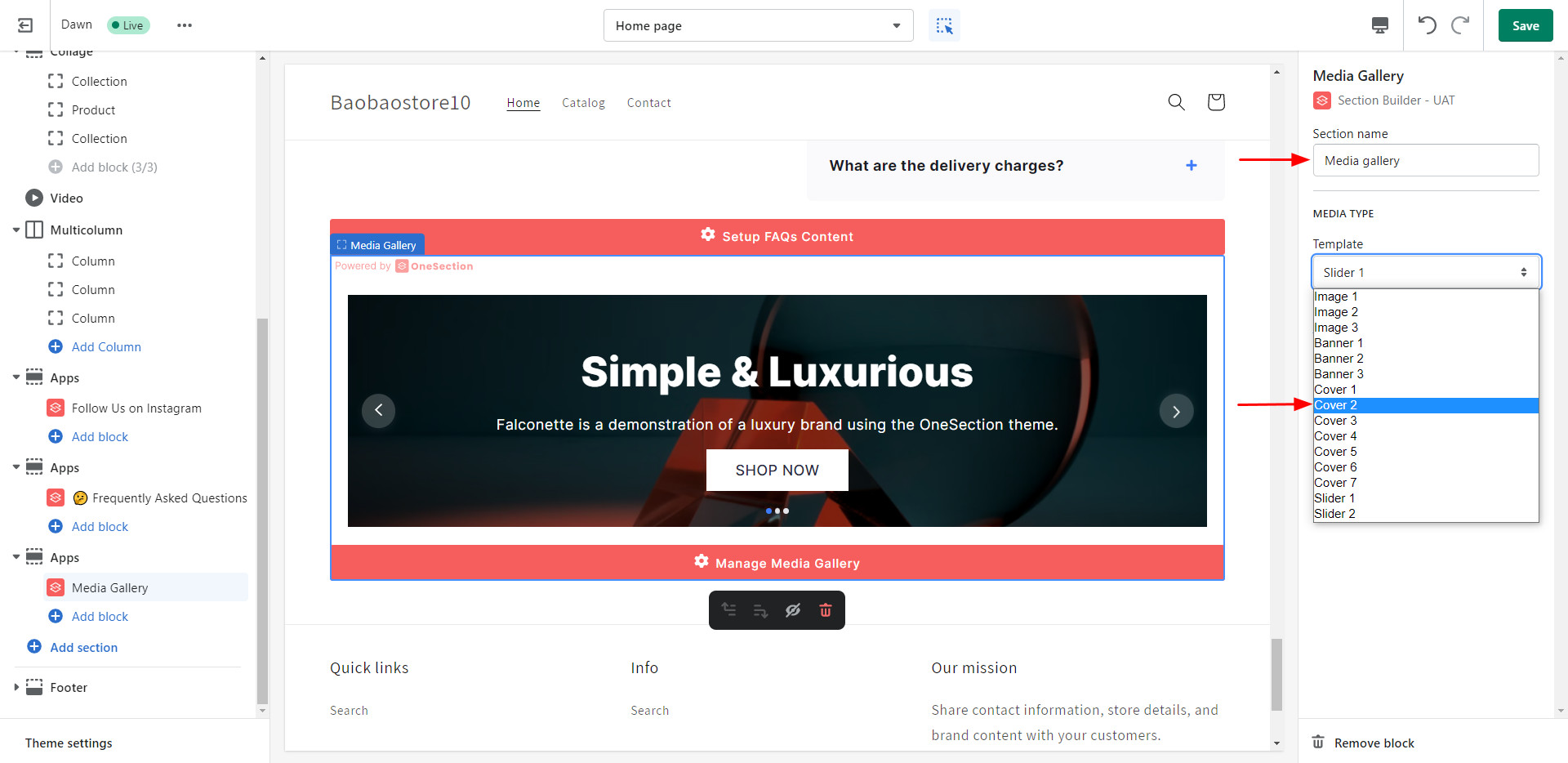Click Save button
The image size is (1568, 763).
(1526, 25)
